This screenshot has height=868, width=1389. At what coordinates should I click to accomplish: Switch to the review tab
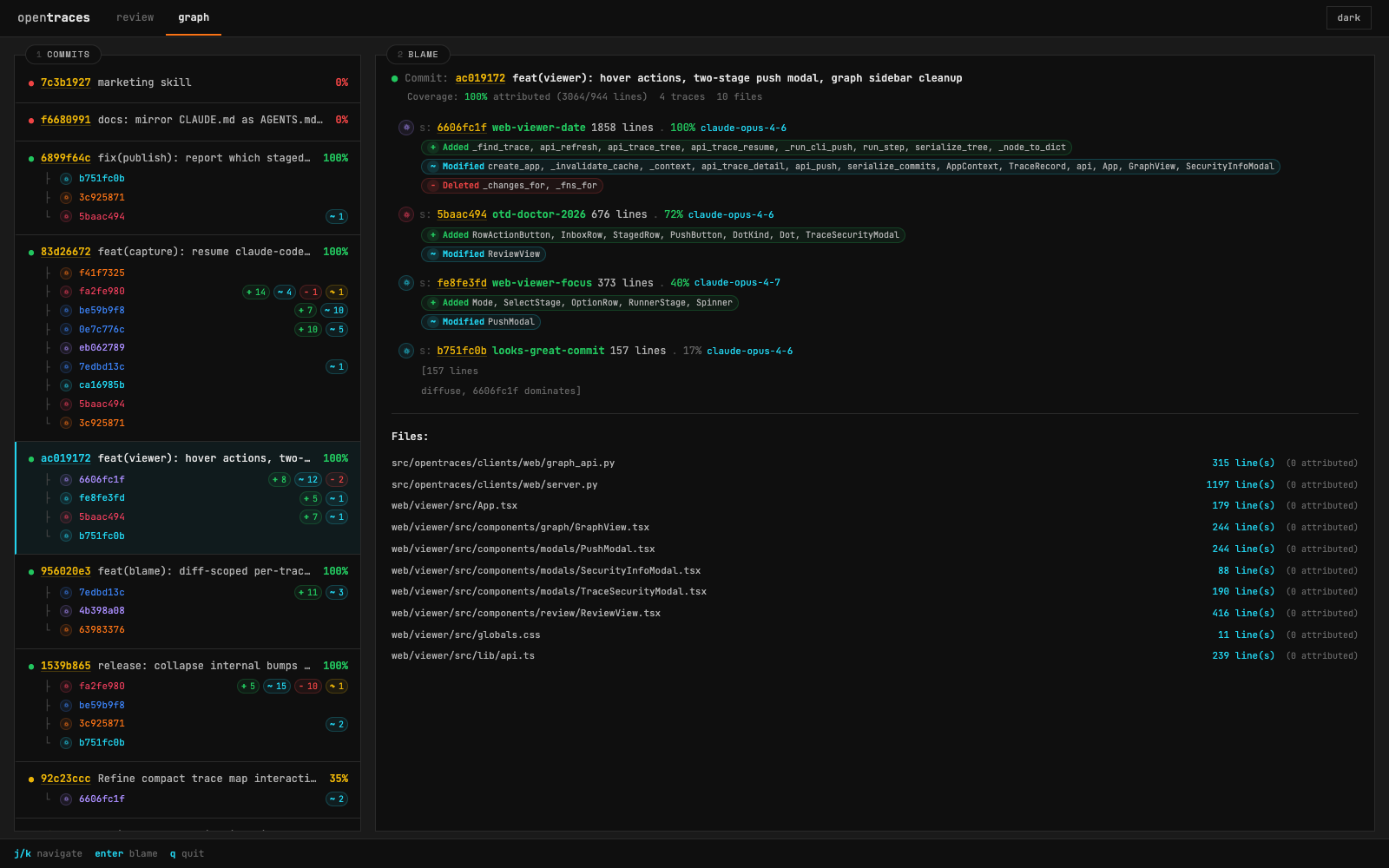pyautogui.click(x=135, y=17)
